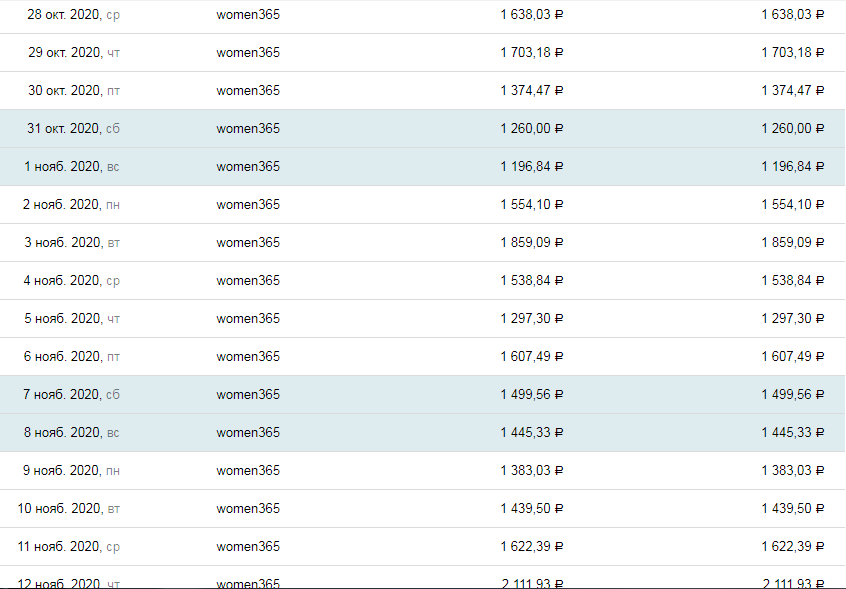The height and width of the screenshot is (589, 846).
Task: Select the 10 нояб. 2020 date cell
Action: click(x=69, y=509)
